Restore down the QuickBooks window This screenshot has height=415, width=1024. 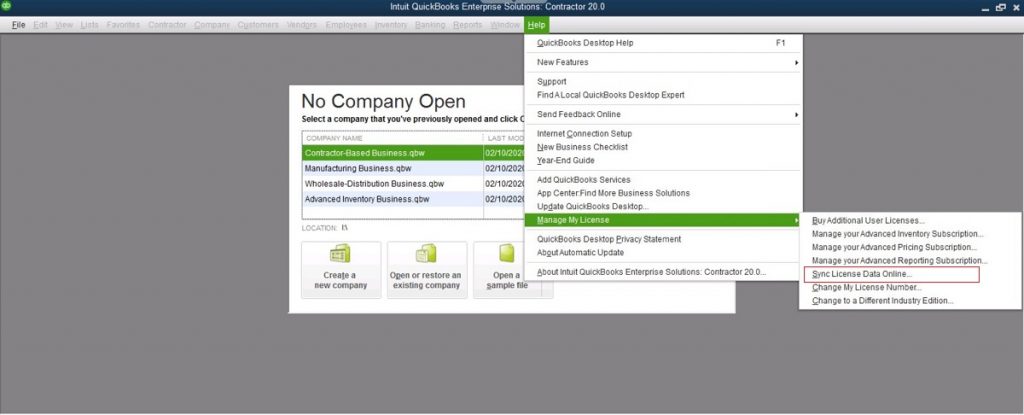click(x=1000, y=7)
